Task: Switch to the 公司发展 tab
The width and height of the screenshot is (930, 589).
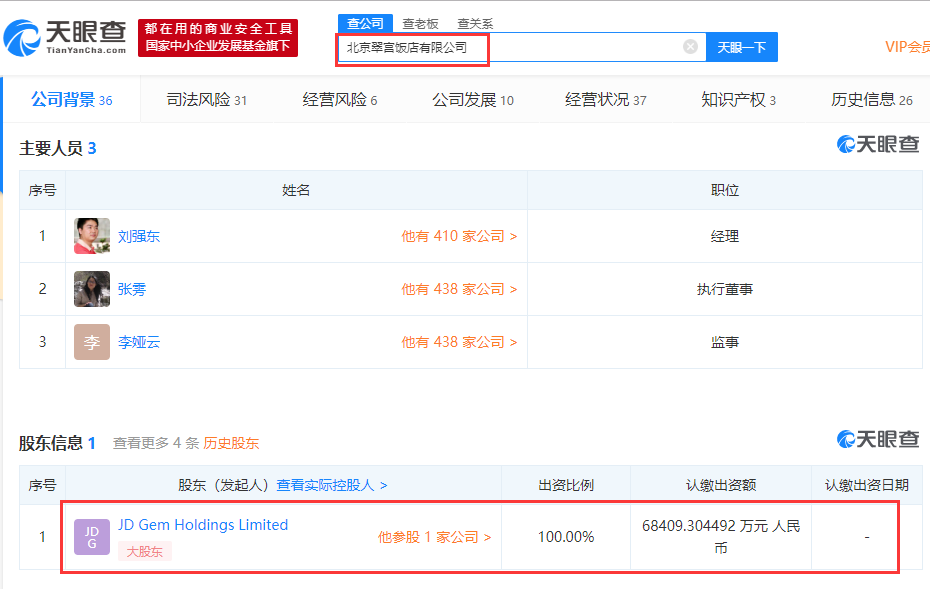Action: point(473,100)
